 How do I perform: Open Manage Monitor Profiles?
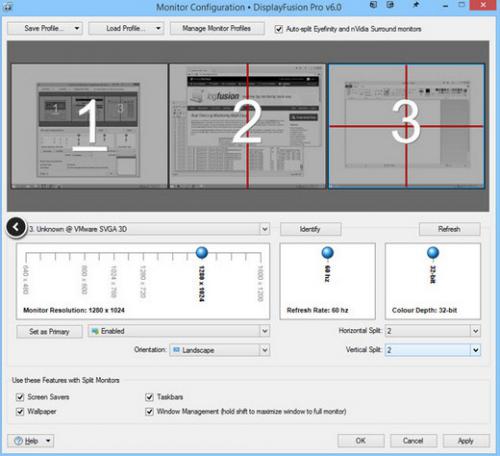tap(217, 28)
